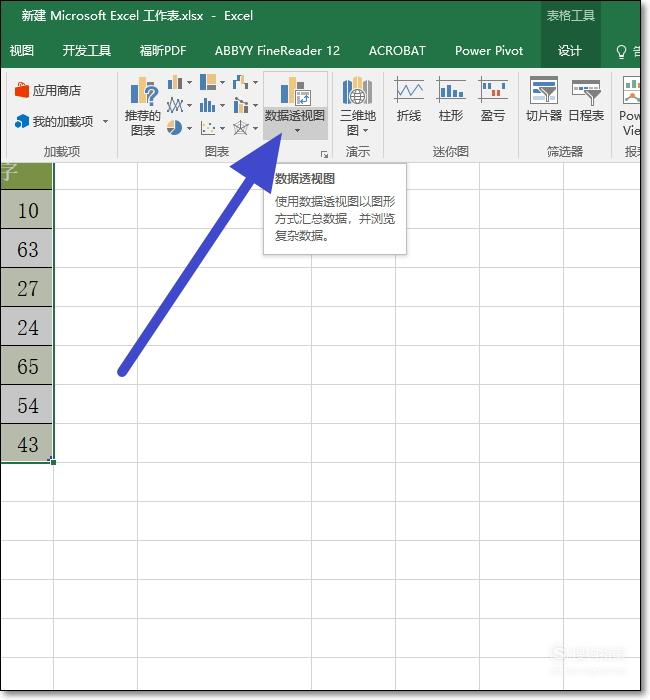650x700 pixels.
Task: Expand line chart dropdown arrow
Action: (x=189, y=106)
